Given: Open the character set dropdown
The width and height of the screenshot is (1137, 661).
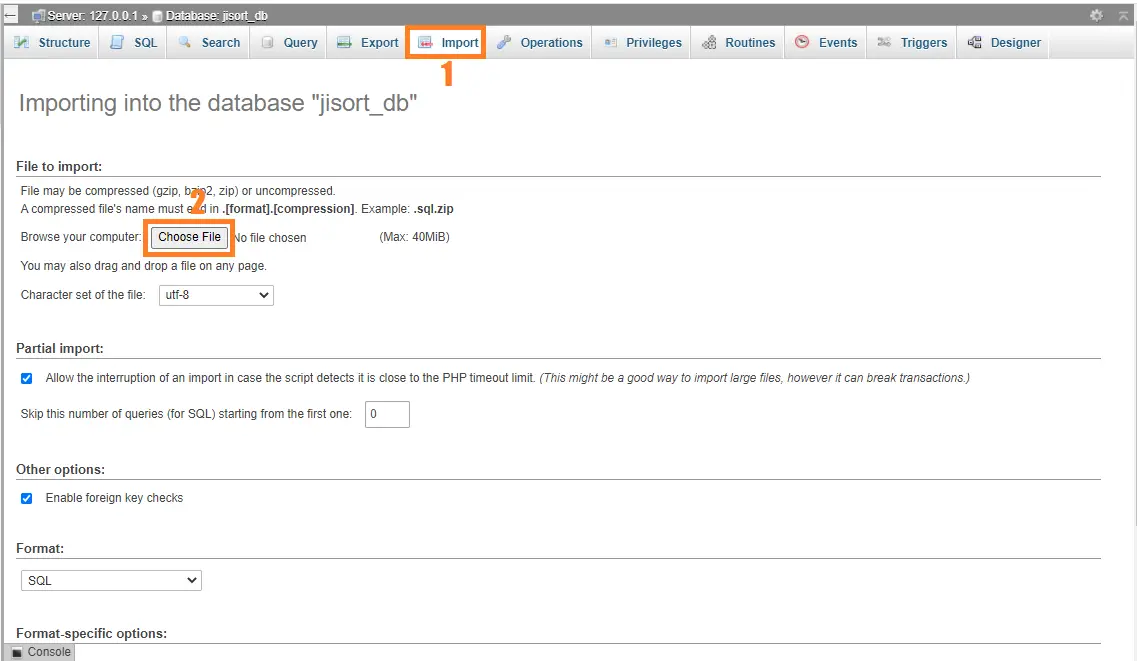Looking at the screenshot, I should coord(216,295).
